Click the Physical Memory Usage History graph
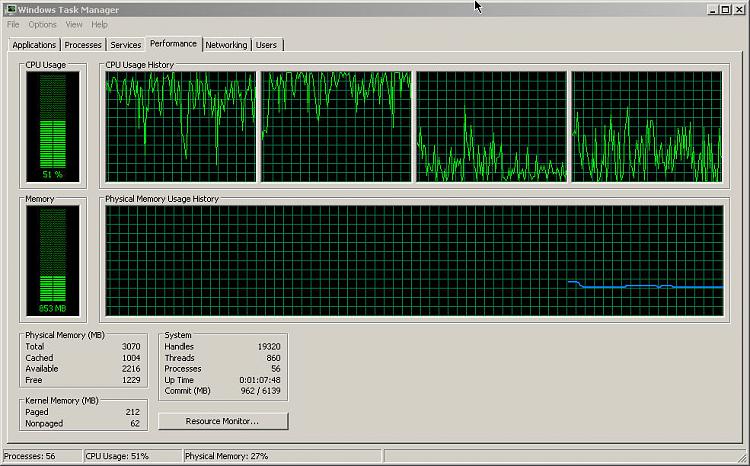Image resolution: width=750 pixels, height=466 pixels. pos(414,261)
